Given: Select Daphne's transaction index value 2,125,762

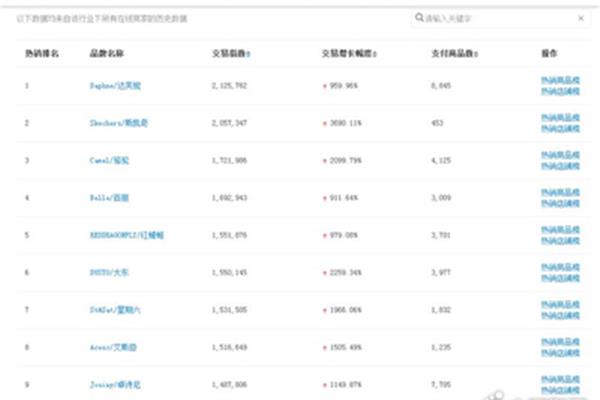Looking at the screenshot, I should pyautogui.click(x=230, y=85).
